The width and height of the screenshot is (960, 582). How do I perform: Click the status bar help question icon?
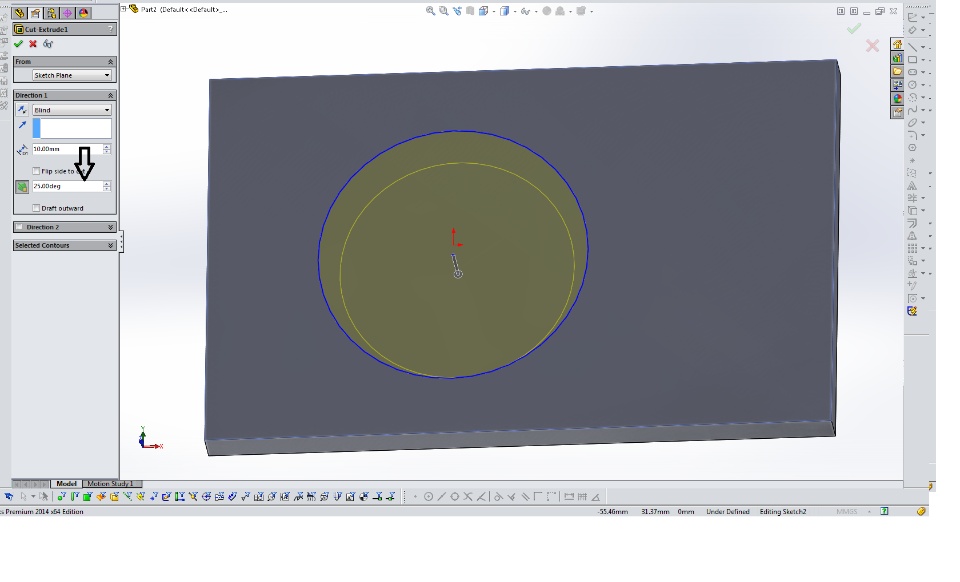(x=884, y=511)
